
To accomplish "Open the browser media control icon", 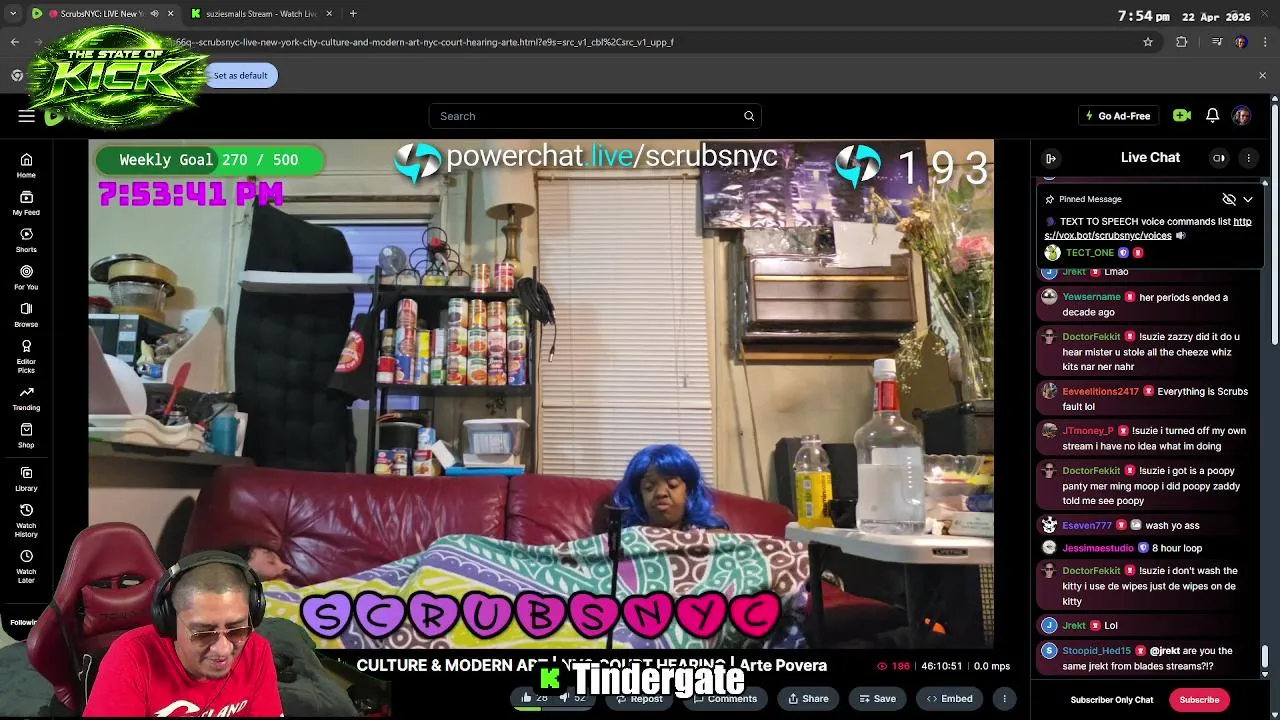I will coord(1216,42).
